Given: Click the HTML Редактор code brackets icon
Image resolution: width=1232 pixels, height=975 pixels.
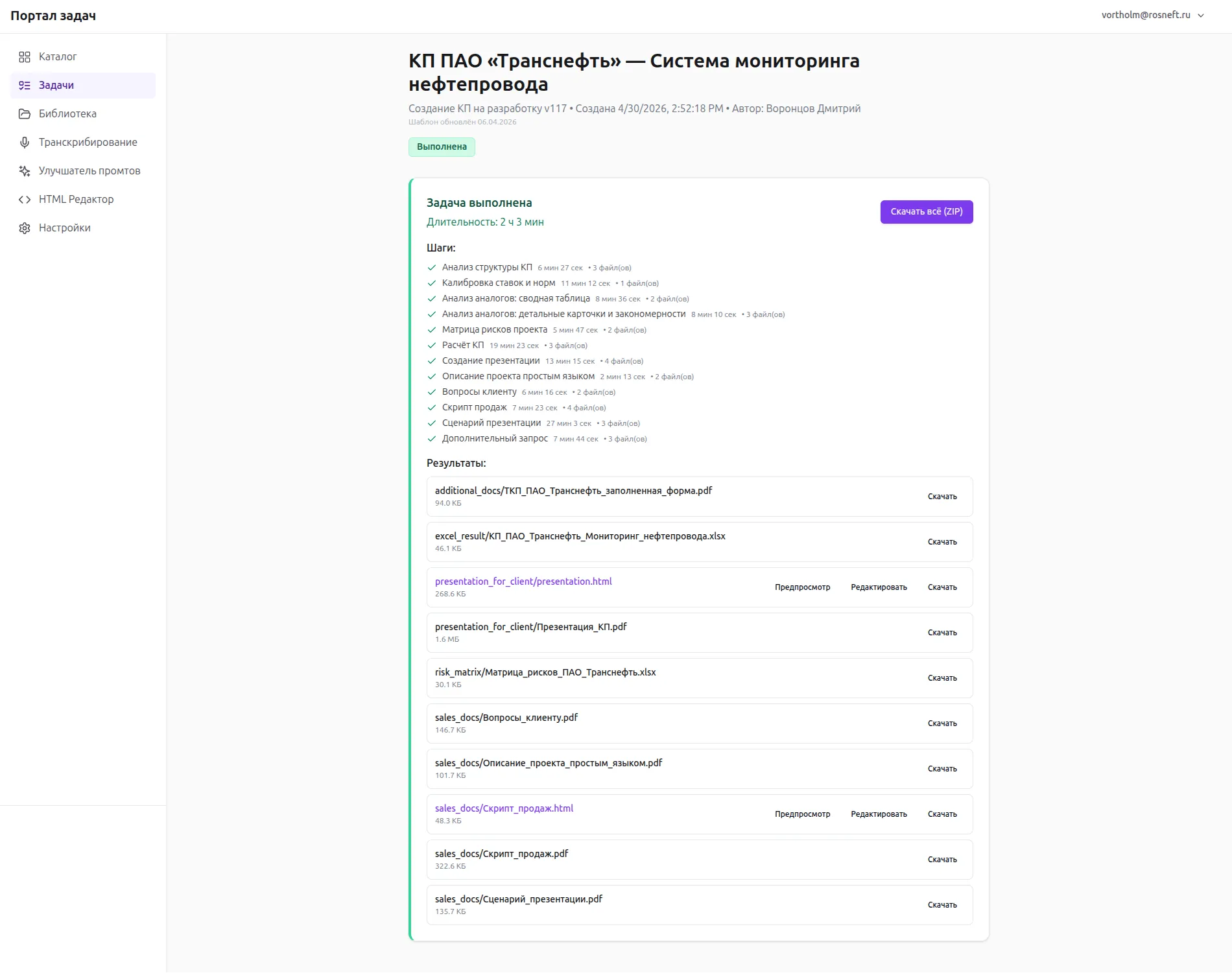Looking at the screenshot, I should click(x=25, y=200).
